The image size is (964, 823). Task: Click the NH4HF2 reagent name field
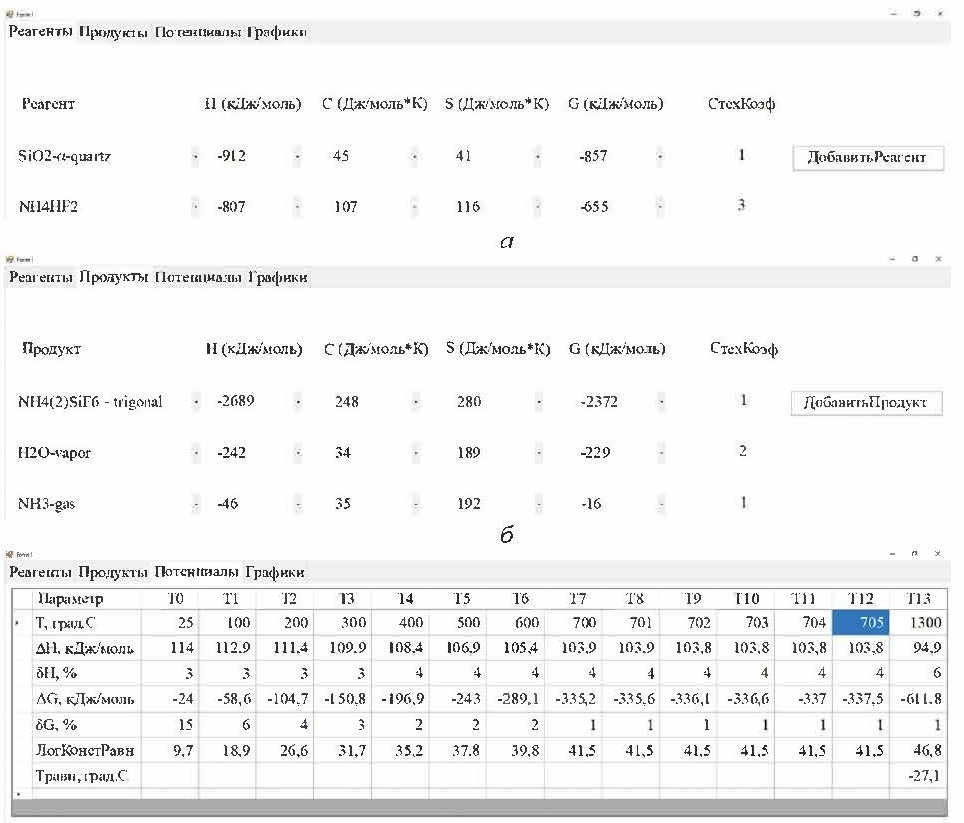[x=48, y=207]
